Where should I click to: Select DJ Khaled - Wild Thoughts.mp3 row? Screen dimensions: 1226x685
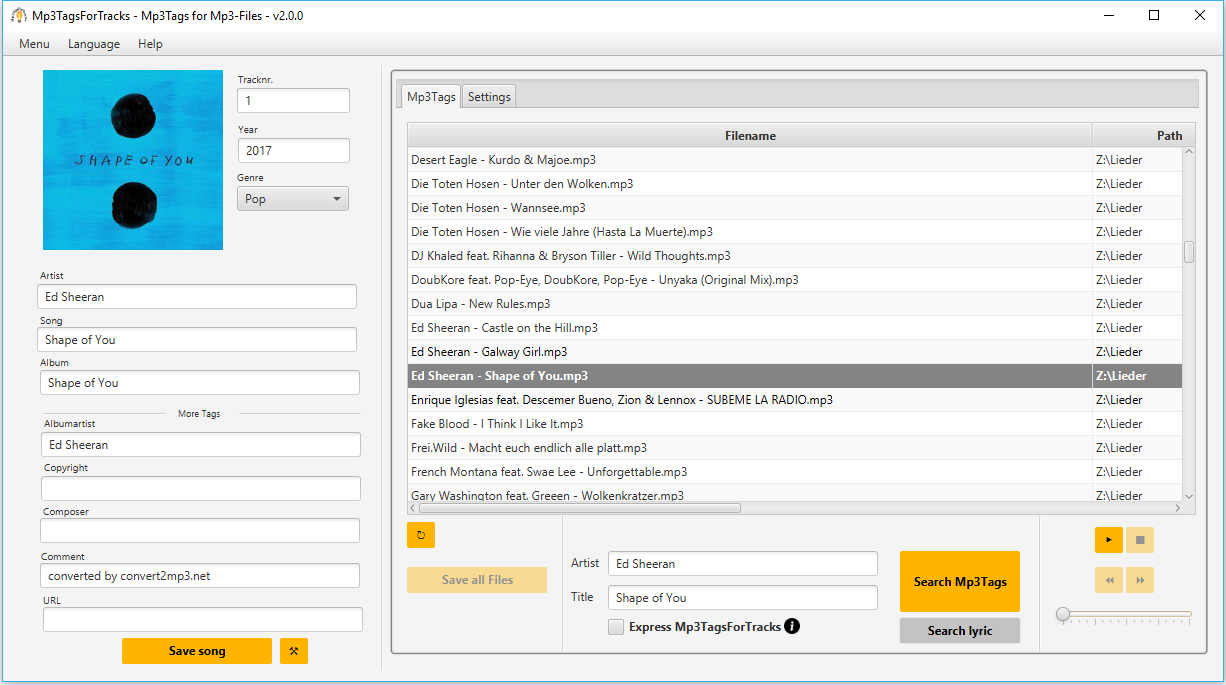[795, 256]
